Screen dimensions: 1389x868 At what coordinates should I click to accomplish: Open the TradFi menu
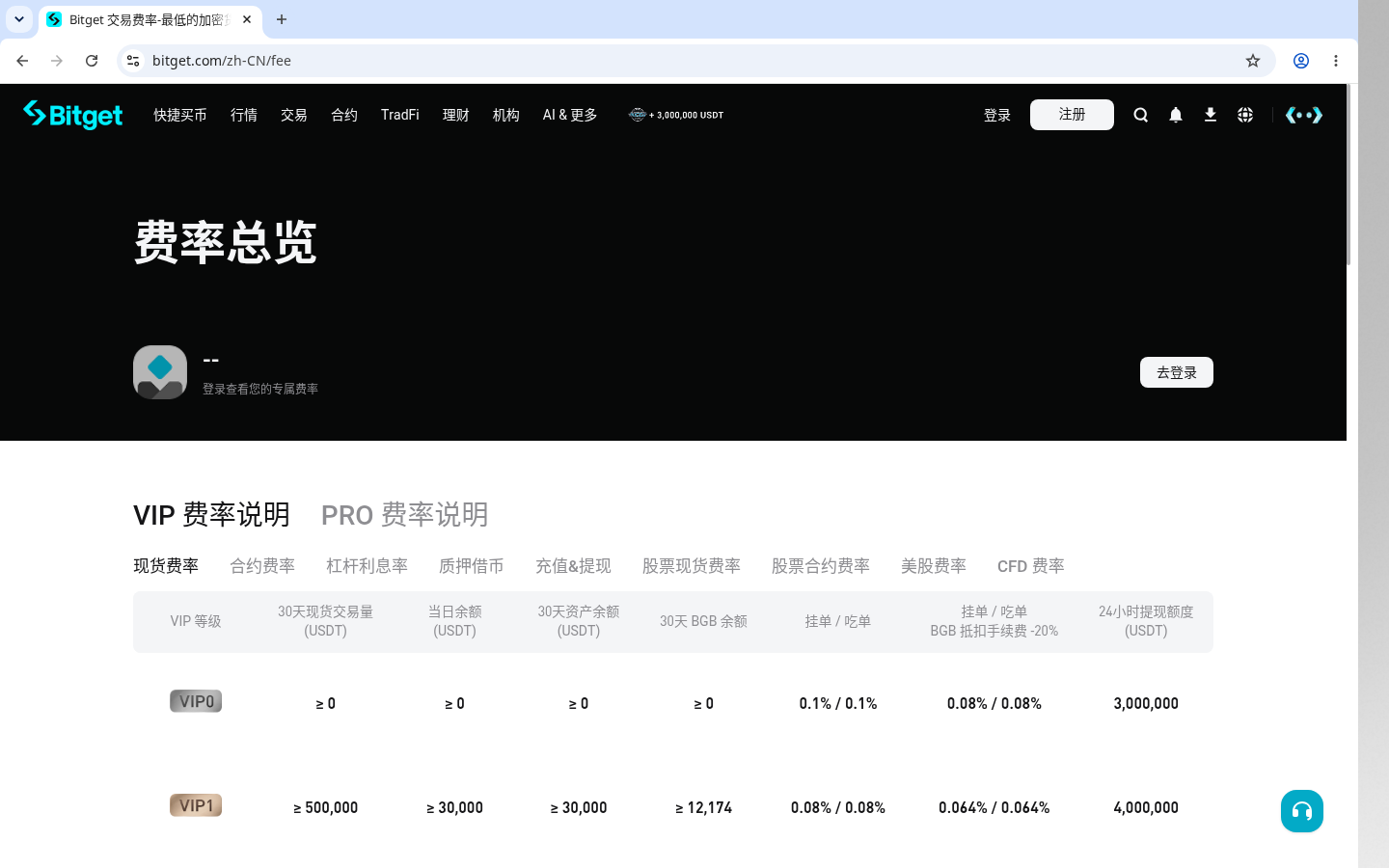[400, 115]
